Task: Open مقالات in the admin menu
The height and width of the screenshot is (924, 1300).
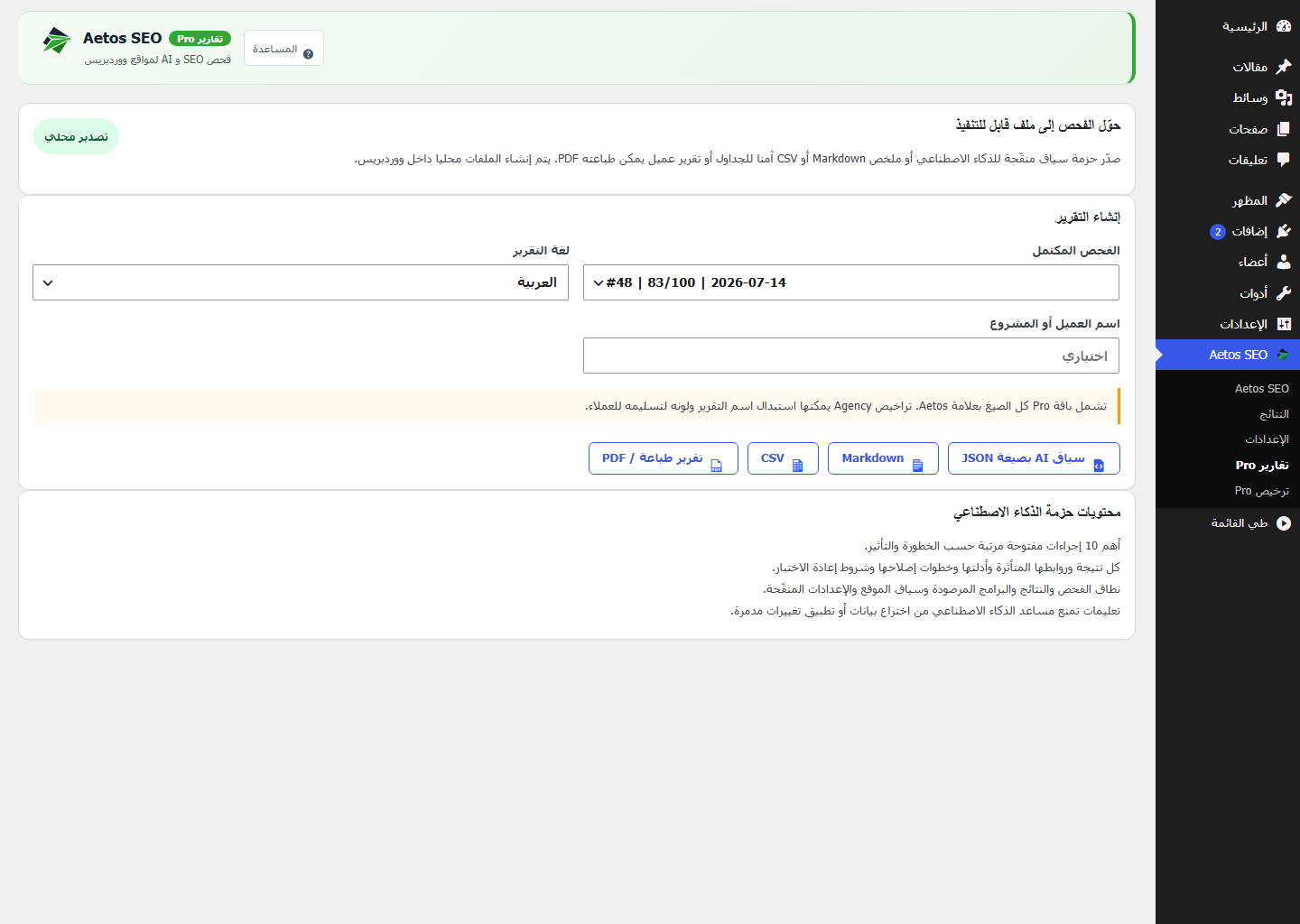Action: pyautogui.click(x=1228, y=67)
